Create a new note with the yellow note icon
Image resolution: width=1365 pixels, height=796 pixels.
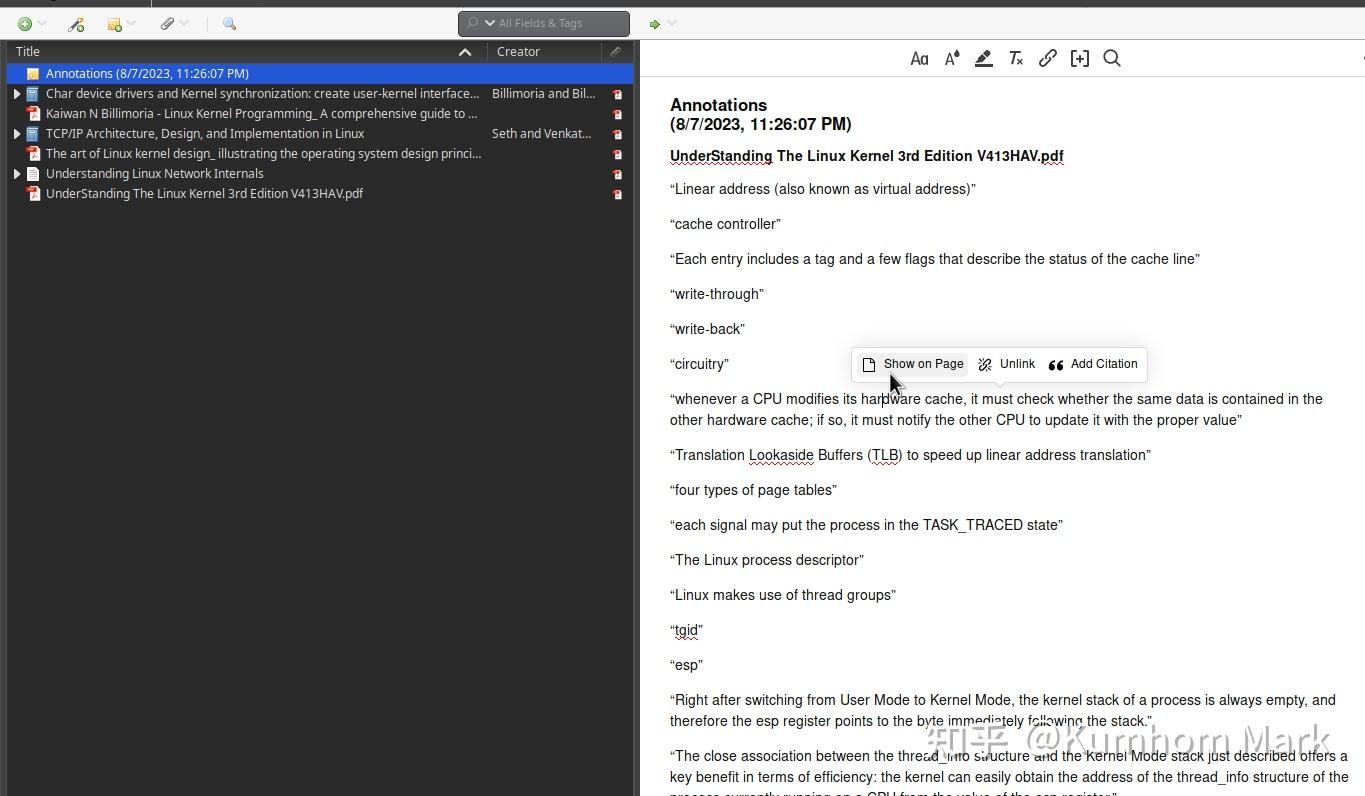[113, 23]
